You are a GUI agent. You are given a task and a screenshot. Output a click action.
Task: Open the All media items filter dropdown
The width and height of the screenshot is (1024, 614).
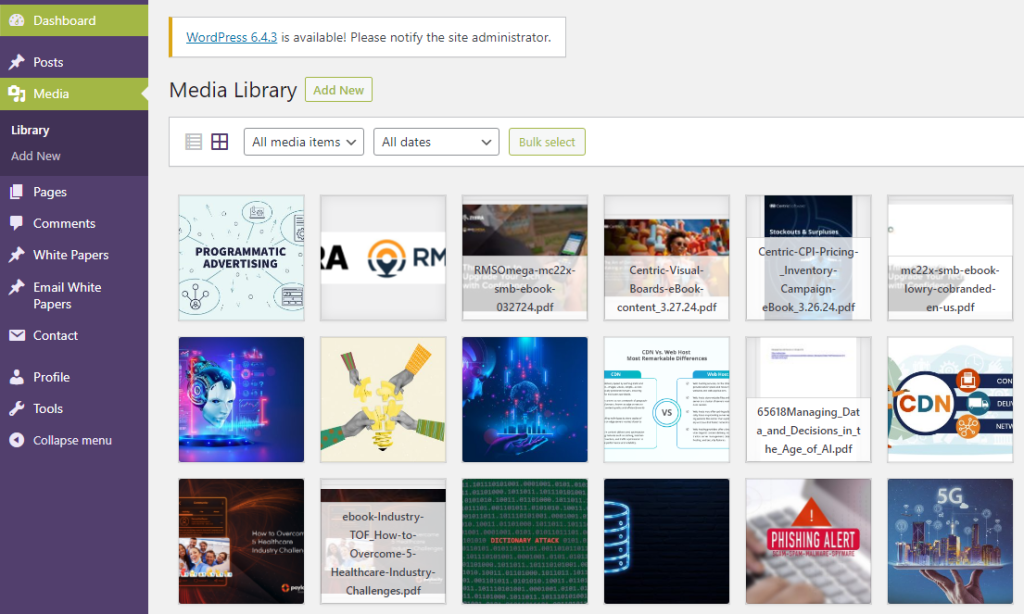304,142
